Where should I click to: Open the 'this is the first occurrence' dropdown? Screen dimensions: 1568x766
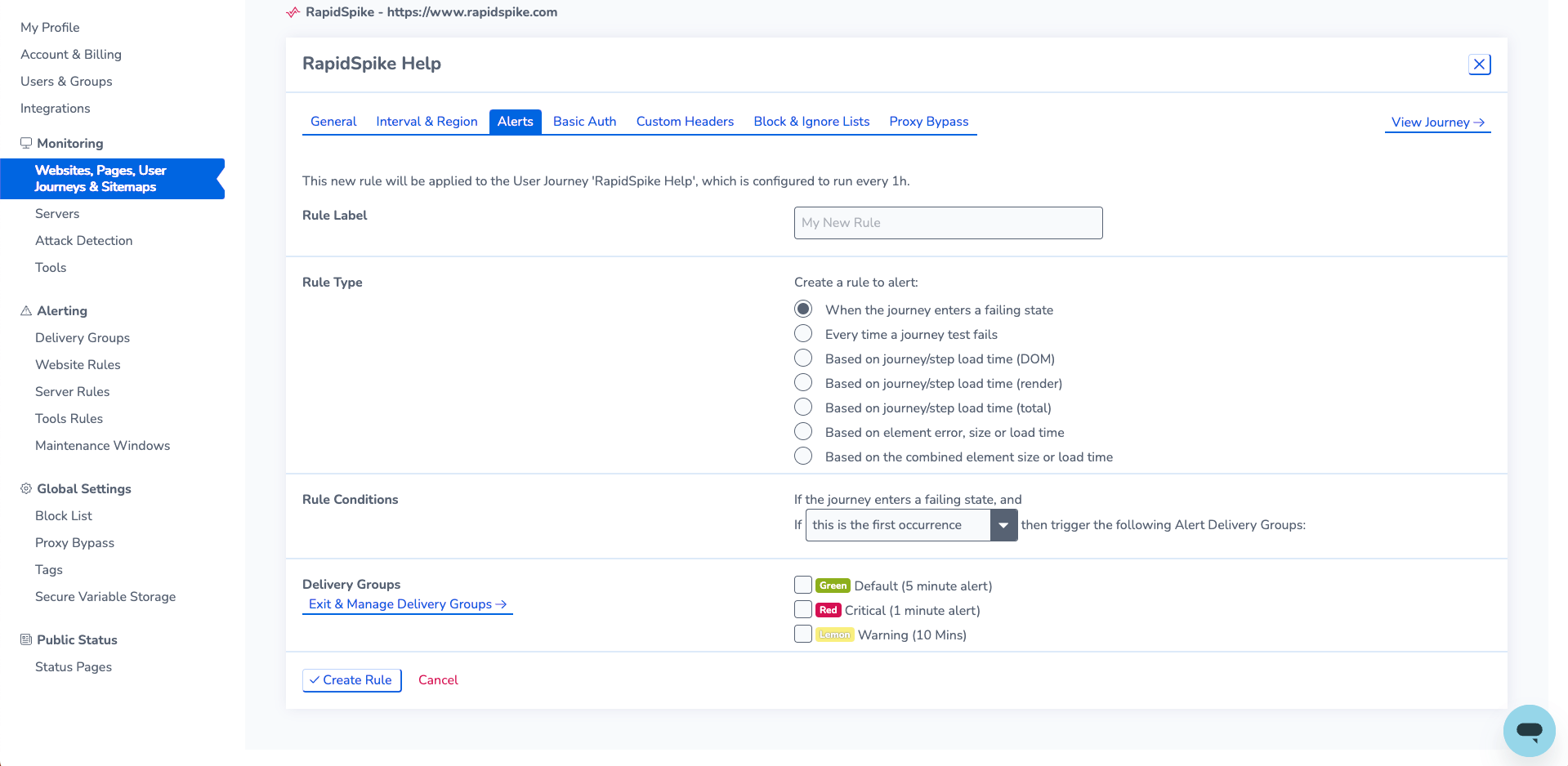(911, 525)
